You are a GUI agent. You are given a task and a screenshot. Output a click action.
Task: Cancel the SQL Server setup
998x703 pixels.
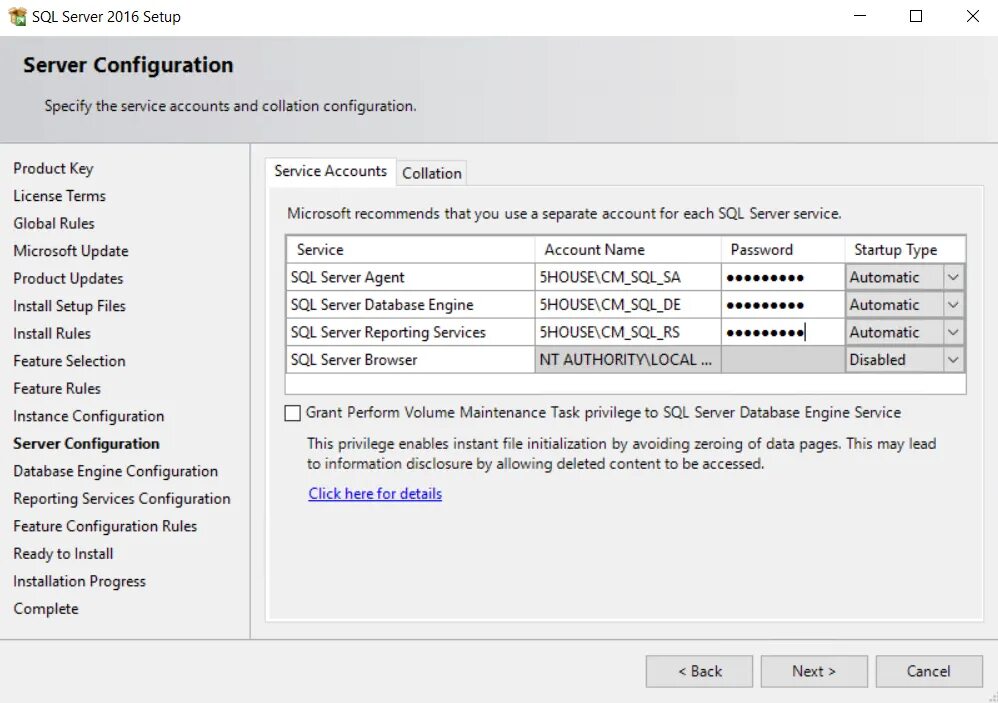[x=929, y=671]
